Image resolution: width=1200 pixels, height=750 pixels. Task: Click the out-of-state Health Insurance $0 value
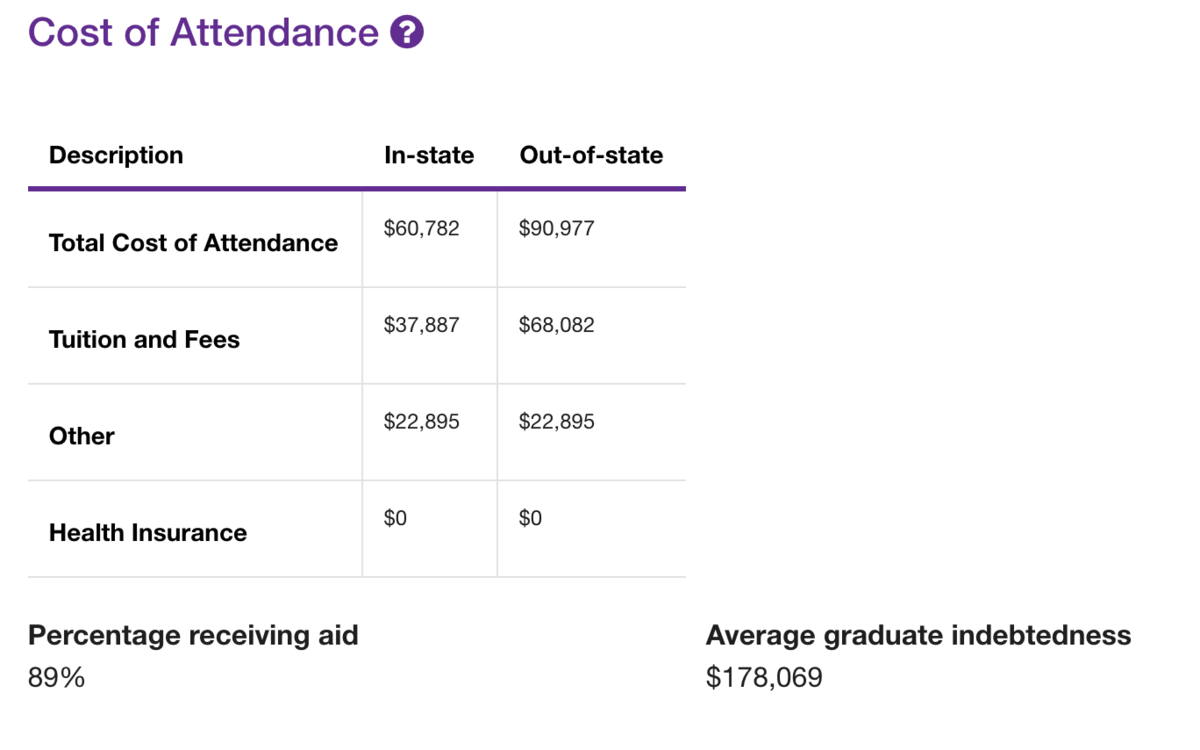coord(530,518)
